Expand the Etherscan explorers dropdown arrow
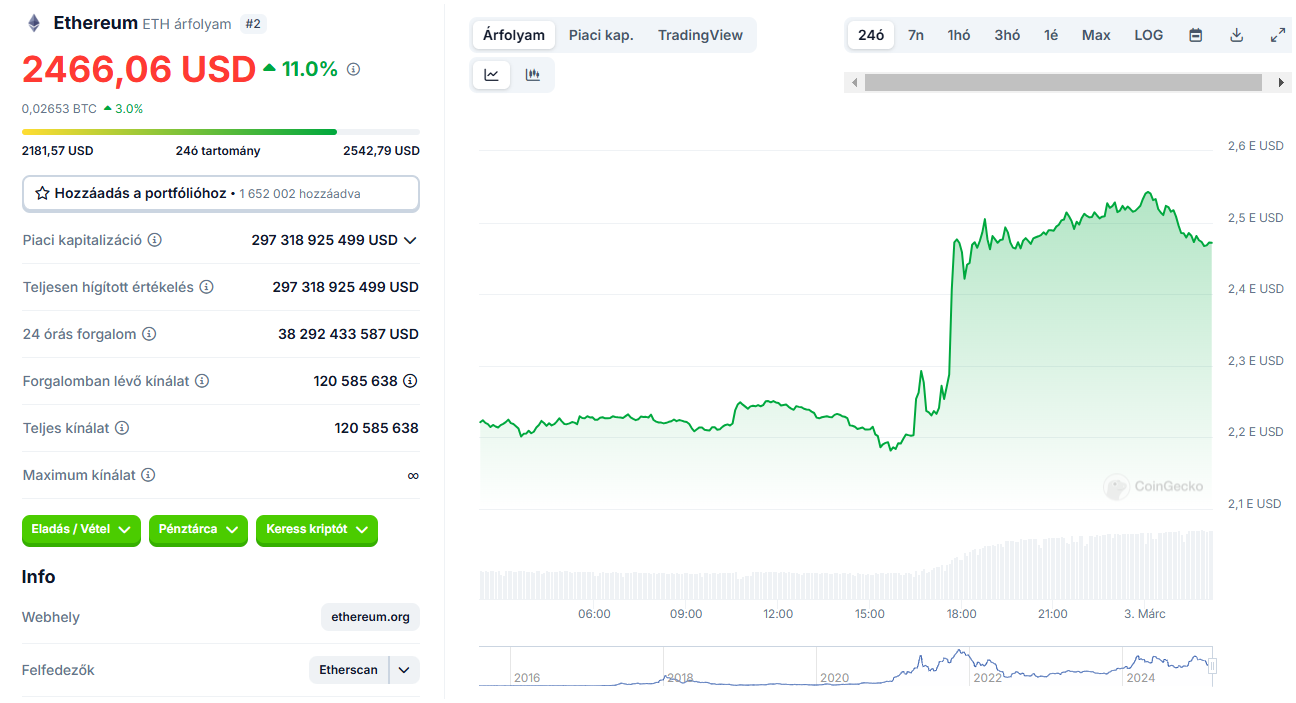Image resolution: width=1296 pixels, height=703 pixels. click(404, 670)
